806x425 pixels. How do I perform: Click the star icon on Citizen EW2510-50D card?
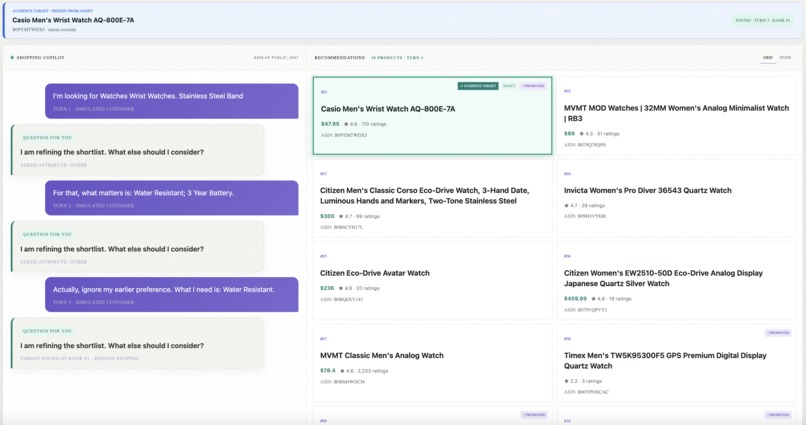pyautogui.click(x=594, y=299)
